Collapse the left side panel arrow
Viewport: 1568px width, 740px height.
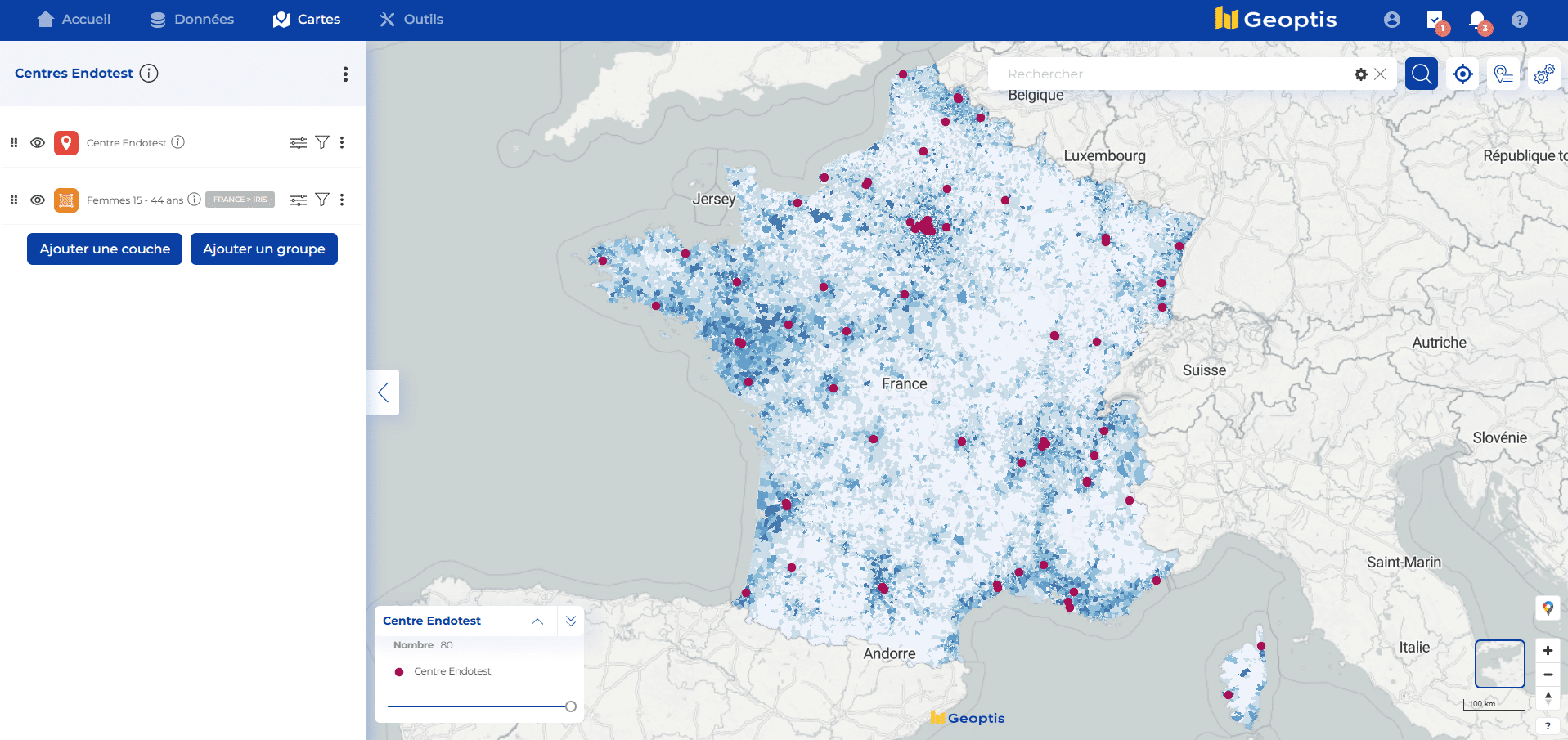(383, 392)
